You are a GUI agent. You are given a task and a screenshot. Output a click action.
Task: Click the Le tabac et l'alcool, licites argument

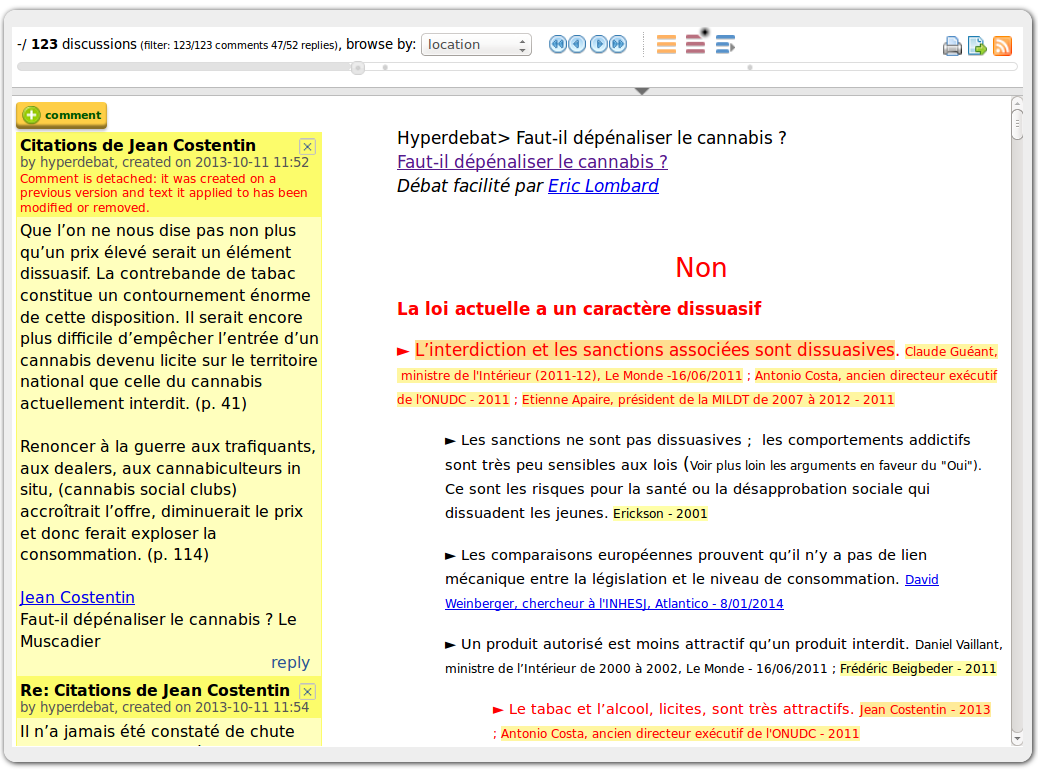(681, 709)
